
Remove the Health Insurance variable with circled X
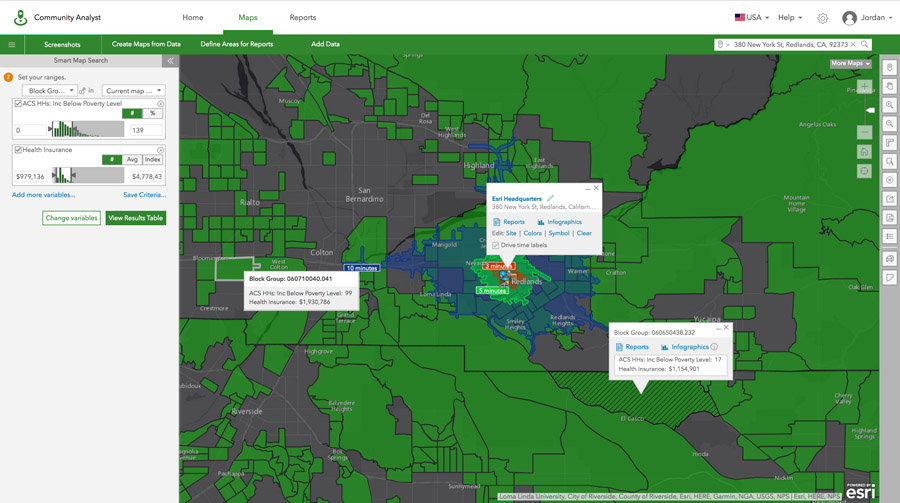160,150
